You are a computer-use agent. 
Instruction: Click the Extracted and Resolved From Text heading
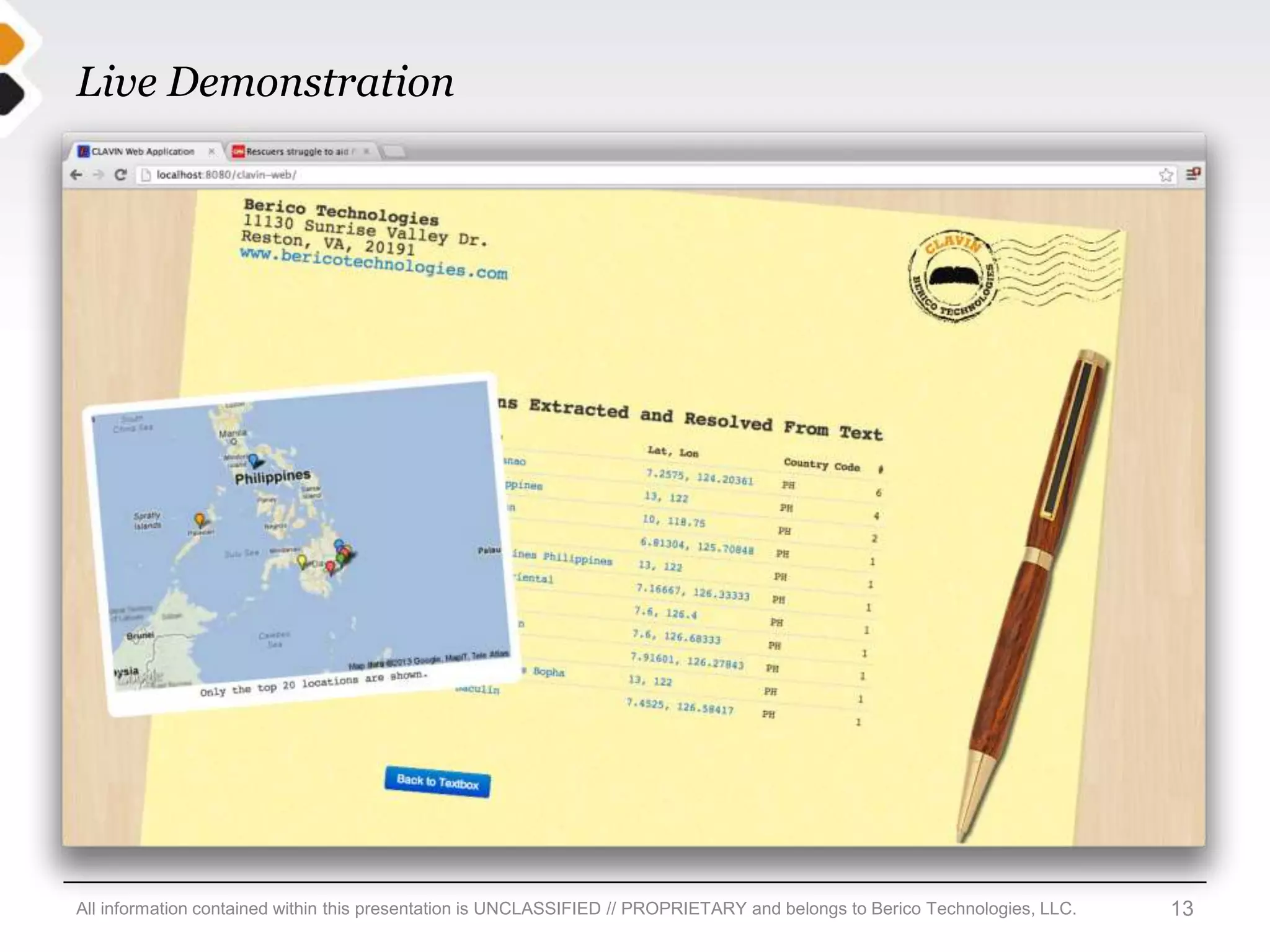click(705, 421)
